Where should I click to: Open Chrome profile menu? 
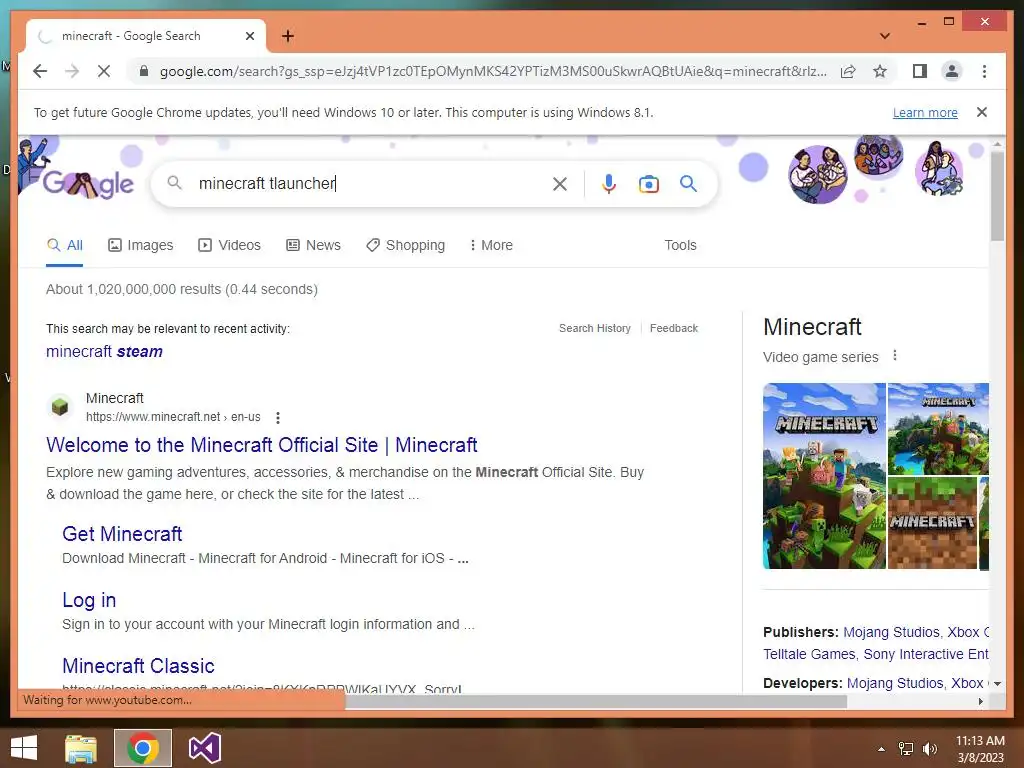point(952,71)
